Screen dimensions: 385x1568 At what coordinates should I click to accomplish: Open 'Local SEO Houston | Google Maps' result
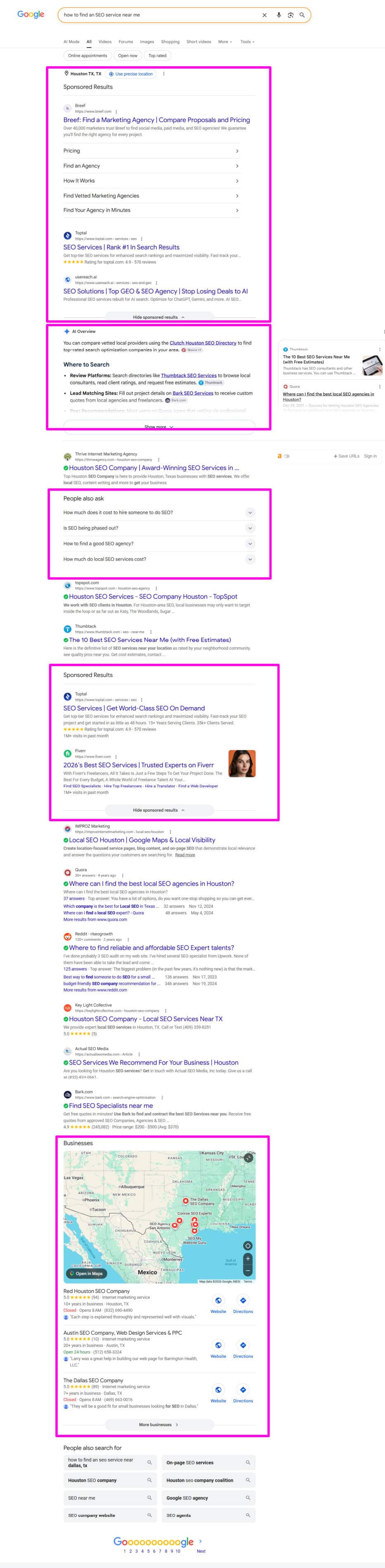tap(142, 840)
